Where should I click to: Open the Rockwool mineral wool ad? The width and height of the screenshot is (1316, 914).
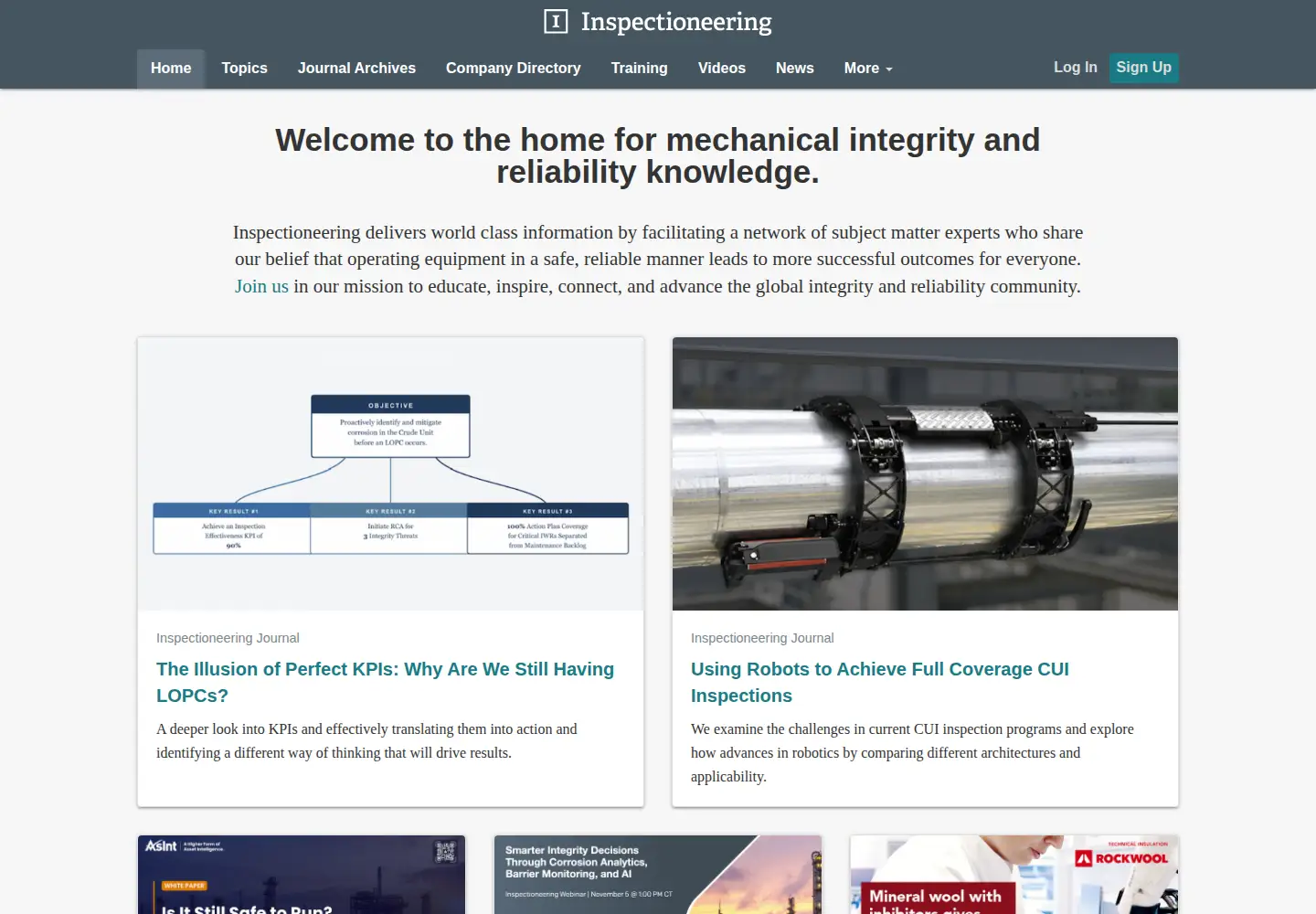[1014, 875]
